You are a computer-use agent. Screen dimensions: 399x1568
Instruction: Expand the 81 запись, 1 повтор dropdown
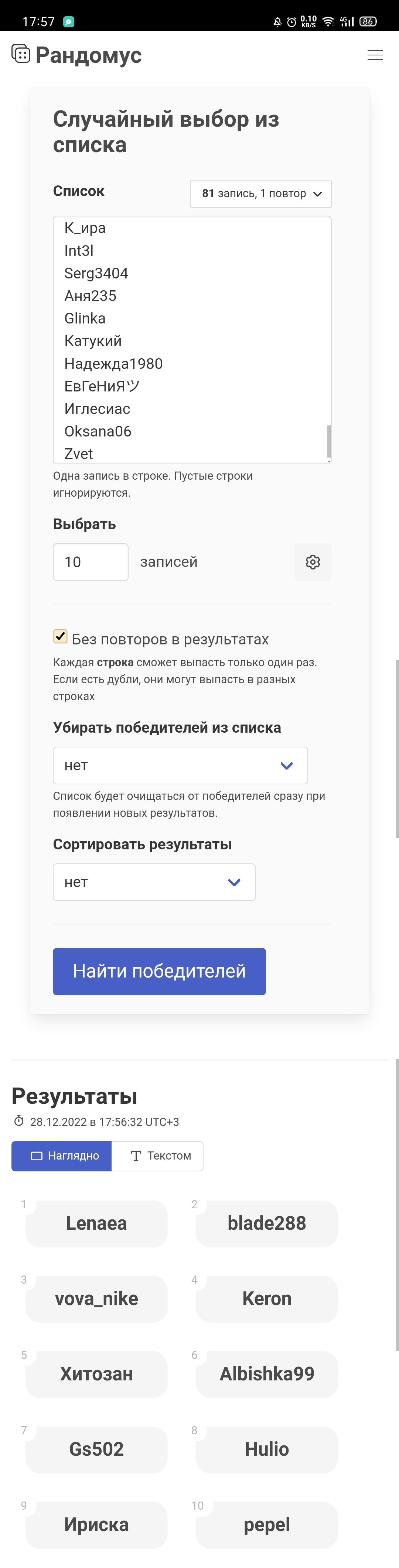pos(261,194)
